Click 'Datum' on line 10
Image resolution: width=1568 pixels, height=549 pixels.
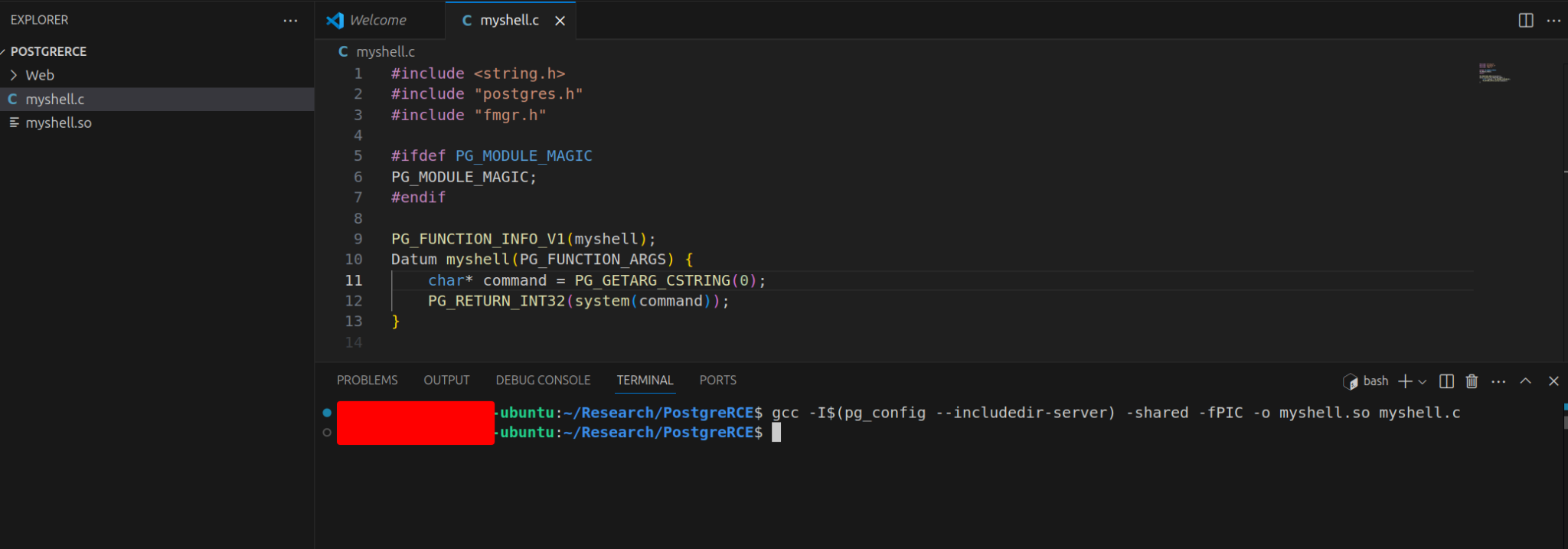[x=413, y=260]
